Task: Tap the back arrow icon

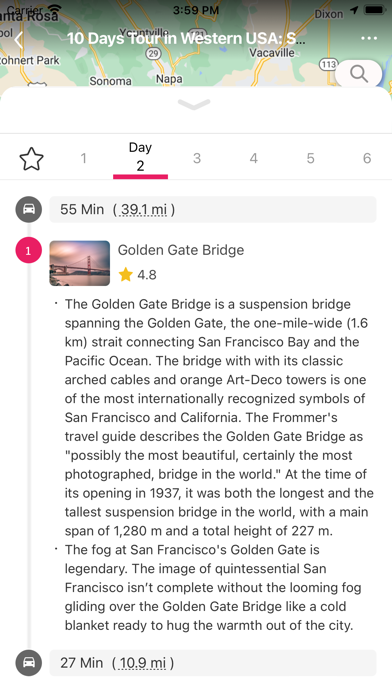Action: [x=19, y=40]
